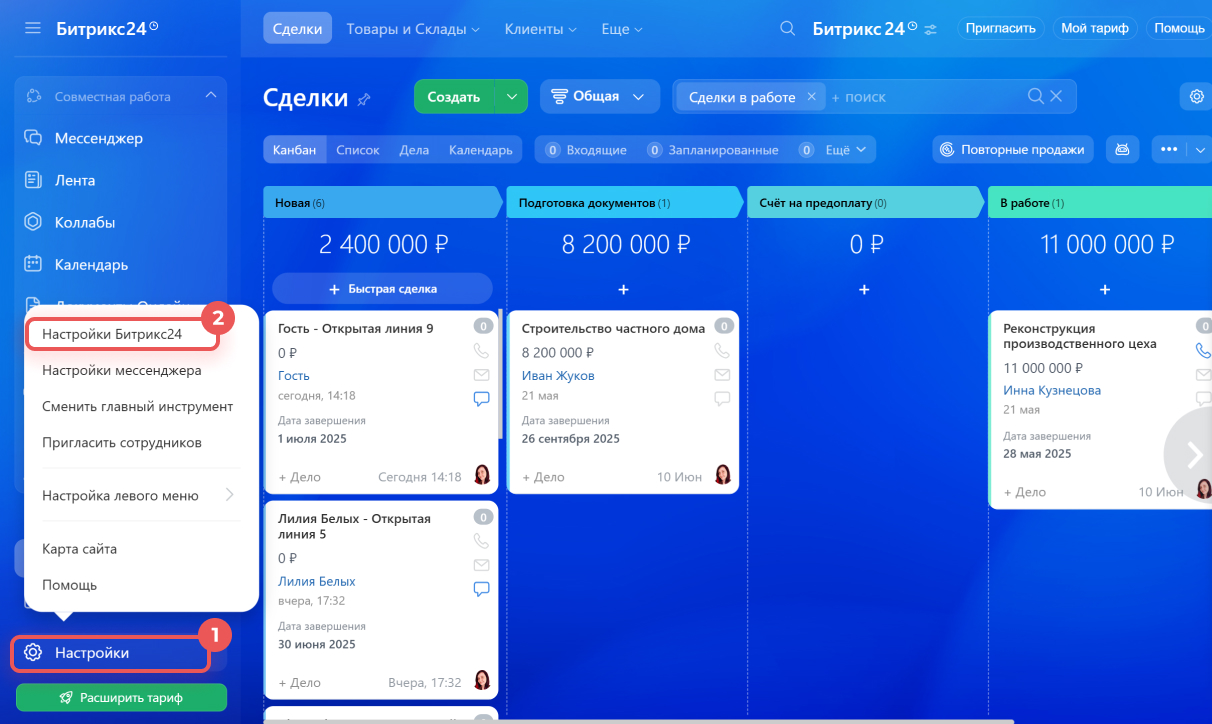The image size is (1212, 724).
Task: Click the robot icon next to Повторные продажи
Action: pyautogui.click(x=1123, y=150)
